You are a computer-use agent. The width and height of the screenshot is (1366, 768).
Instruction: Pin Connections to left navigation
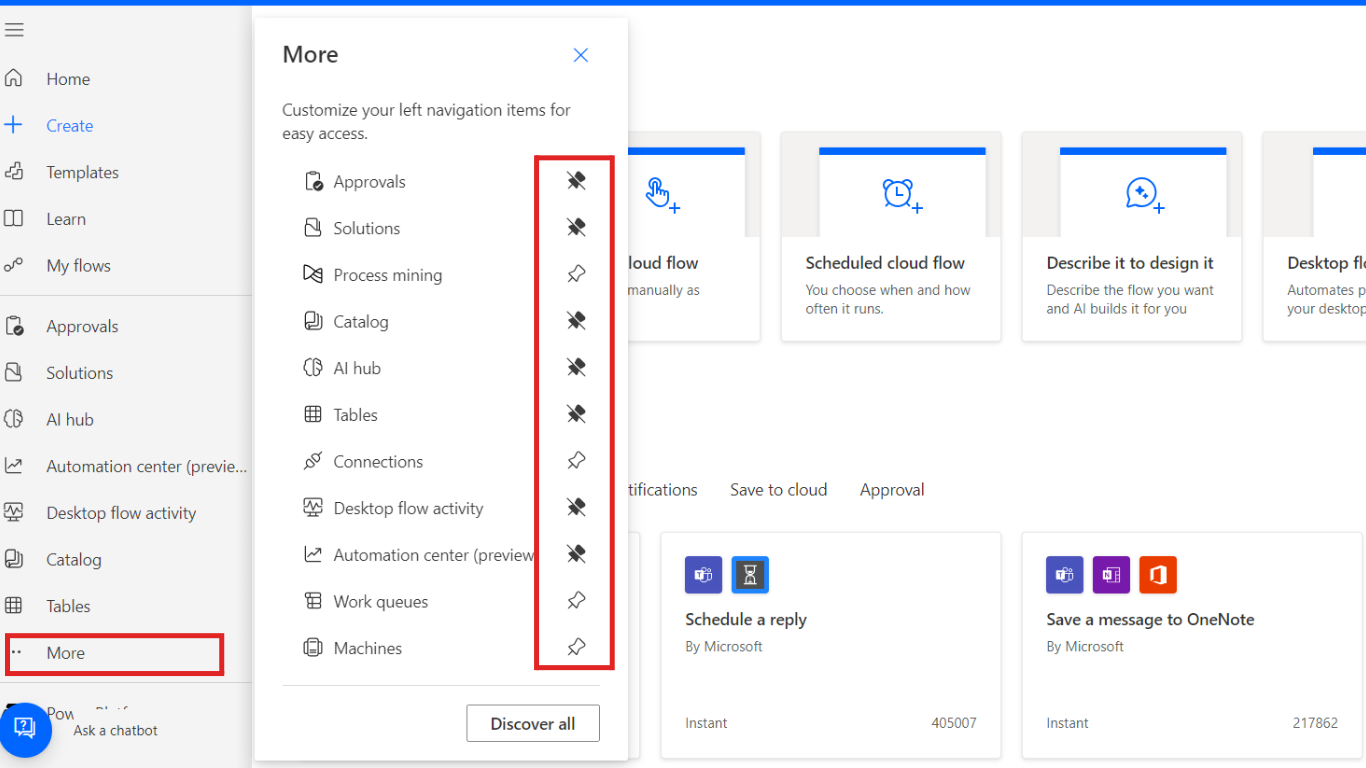point(576,461)
